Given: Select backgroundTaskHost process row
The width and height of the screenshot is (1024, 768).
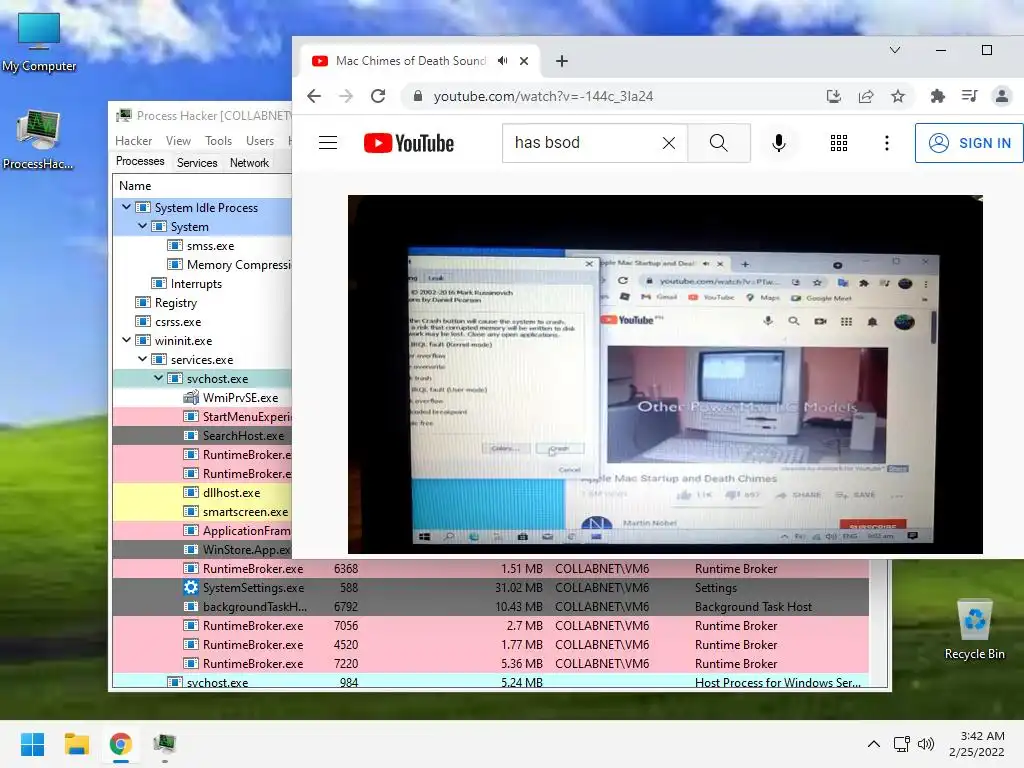Looking at the screenshot, I should click(x=491, y=606).
